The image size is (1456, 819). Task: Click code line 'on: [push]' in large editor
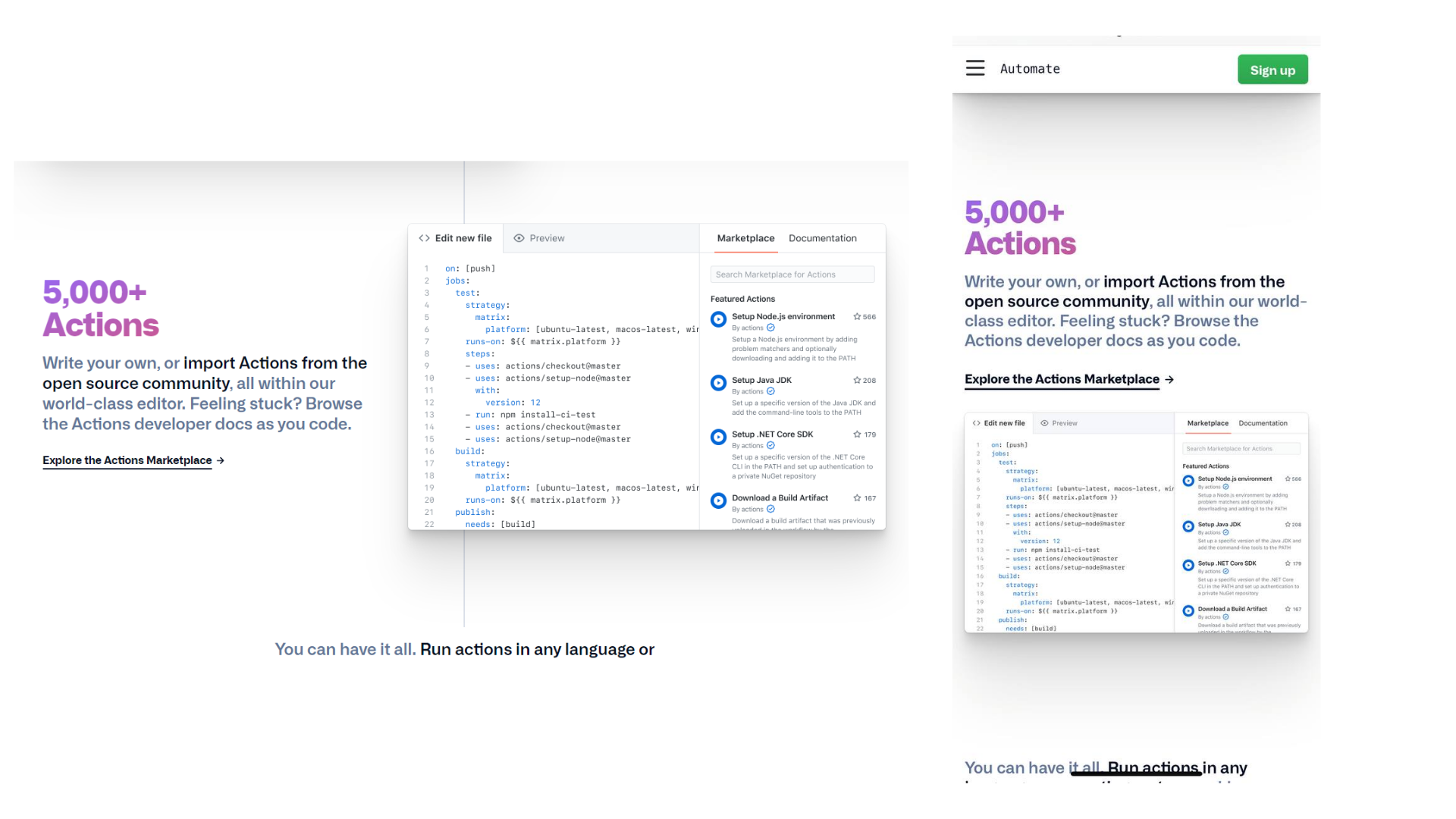[x=470, y=268]
